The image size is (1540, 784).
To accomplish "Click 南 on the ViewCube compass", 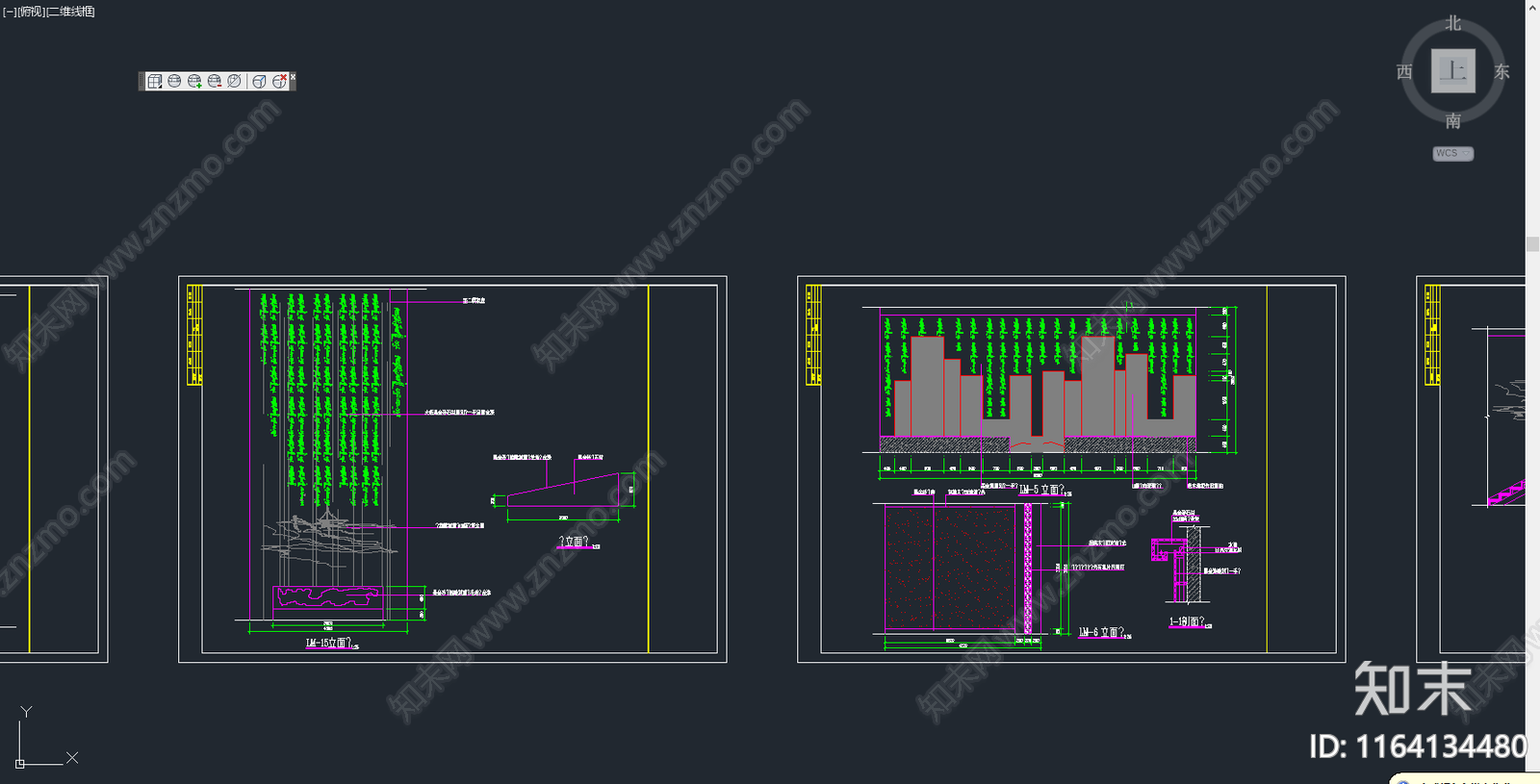I will click(1453, 121).
